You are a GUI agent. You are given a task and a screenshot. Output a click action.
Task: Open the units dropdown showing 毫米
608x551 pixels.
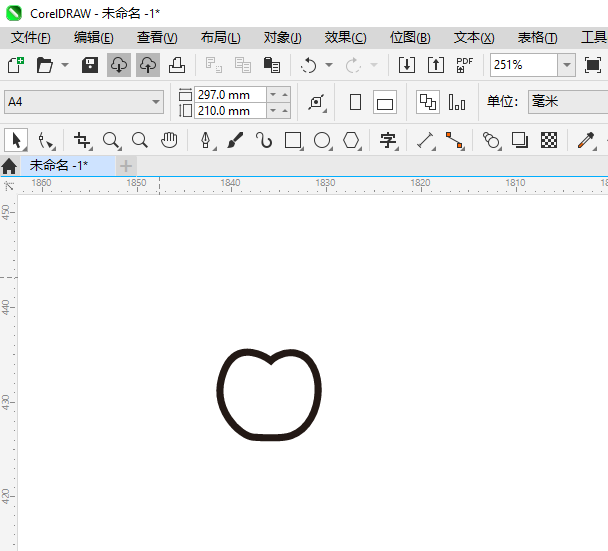point(568,102)
